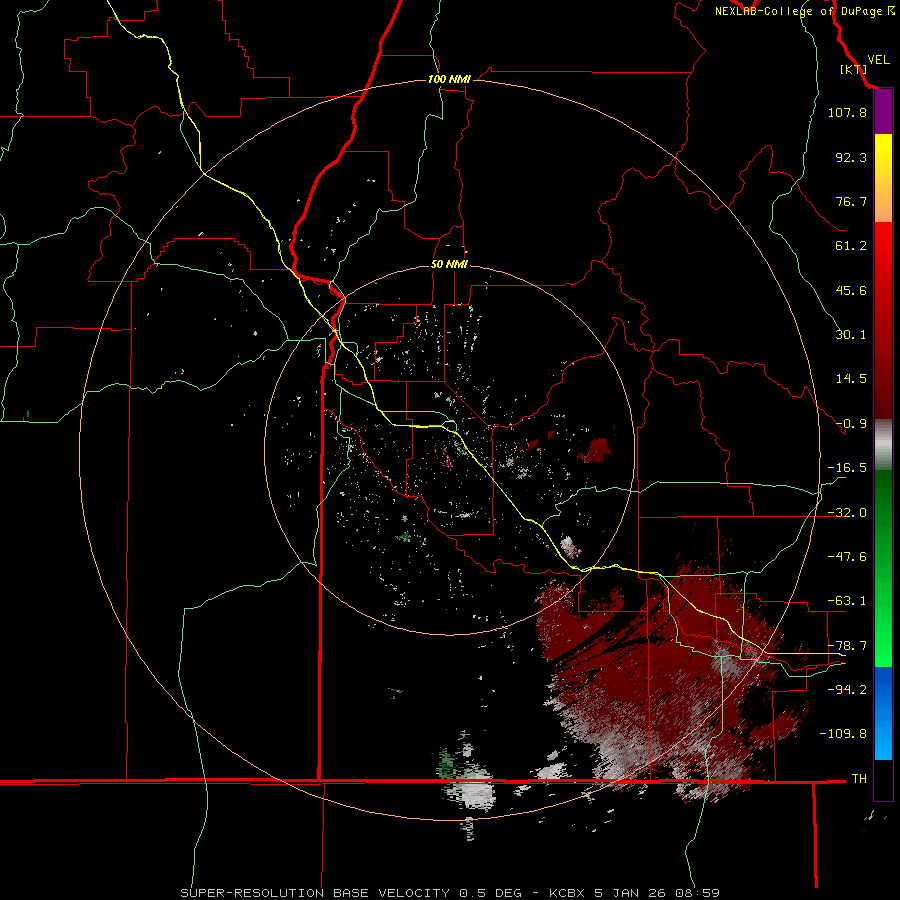Click the yellow-orange segment of color bar
Viewport: 900px width, 900px height.
(883, 178)
